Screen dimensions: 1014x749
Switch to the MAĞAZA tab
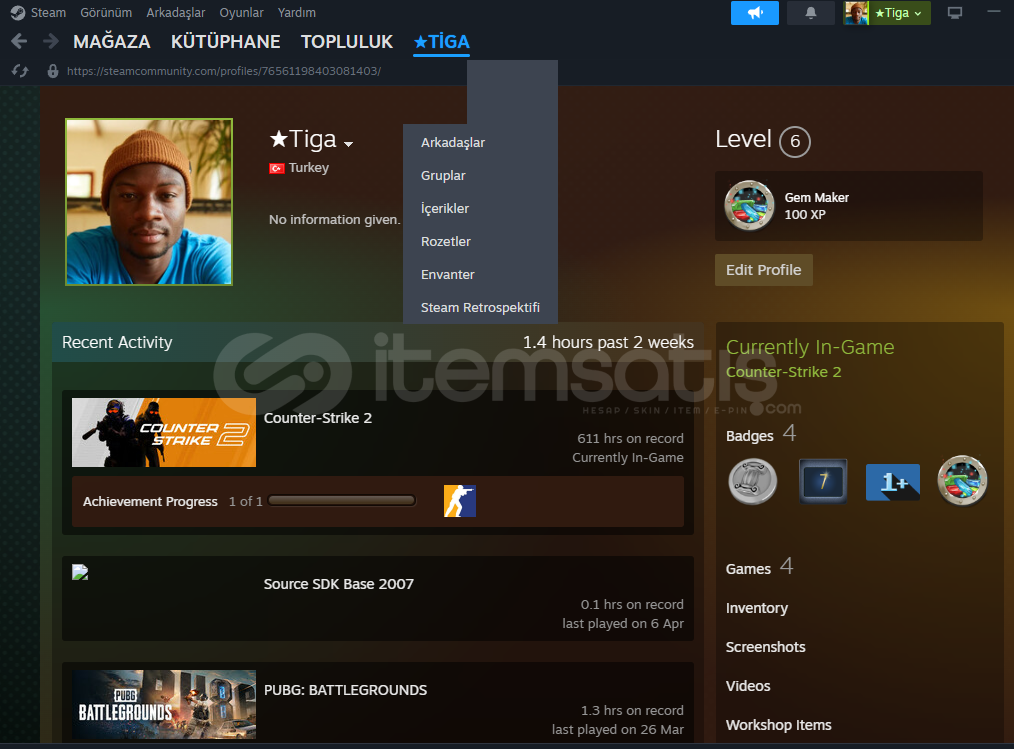point(112,42)
